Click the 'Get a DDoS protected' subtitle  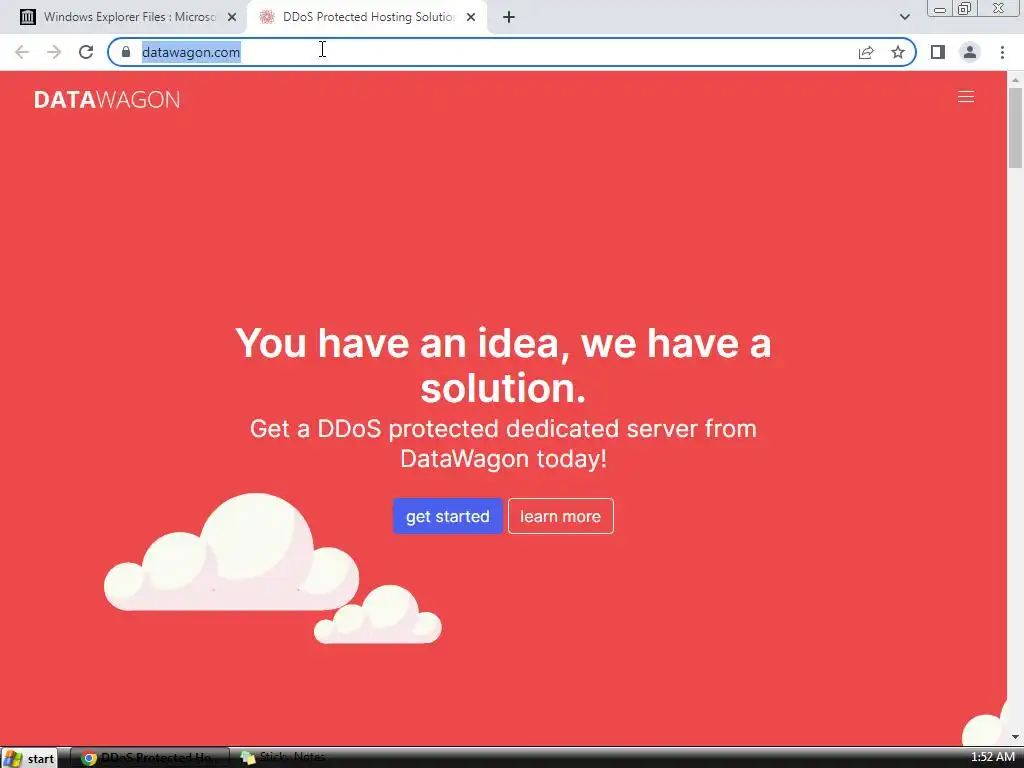coord(503,443)
